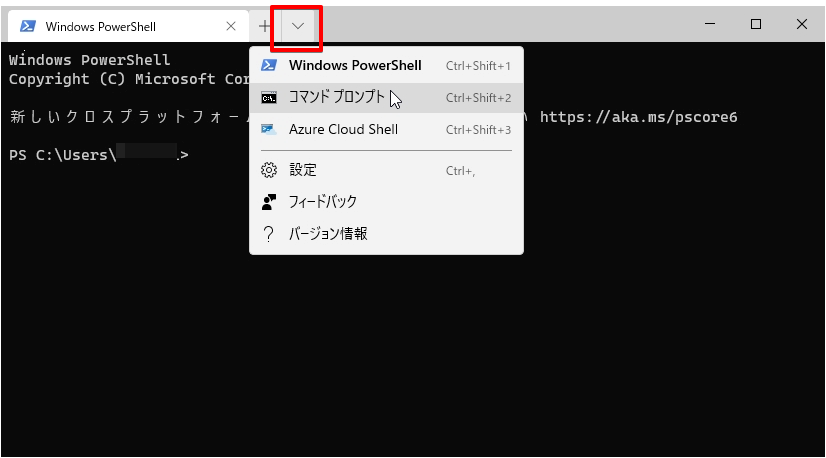The height and width of the screenshot is (458, 826).
Task: Click the Azure Cloud Shell icon
Action: (x=269, y=130)
